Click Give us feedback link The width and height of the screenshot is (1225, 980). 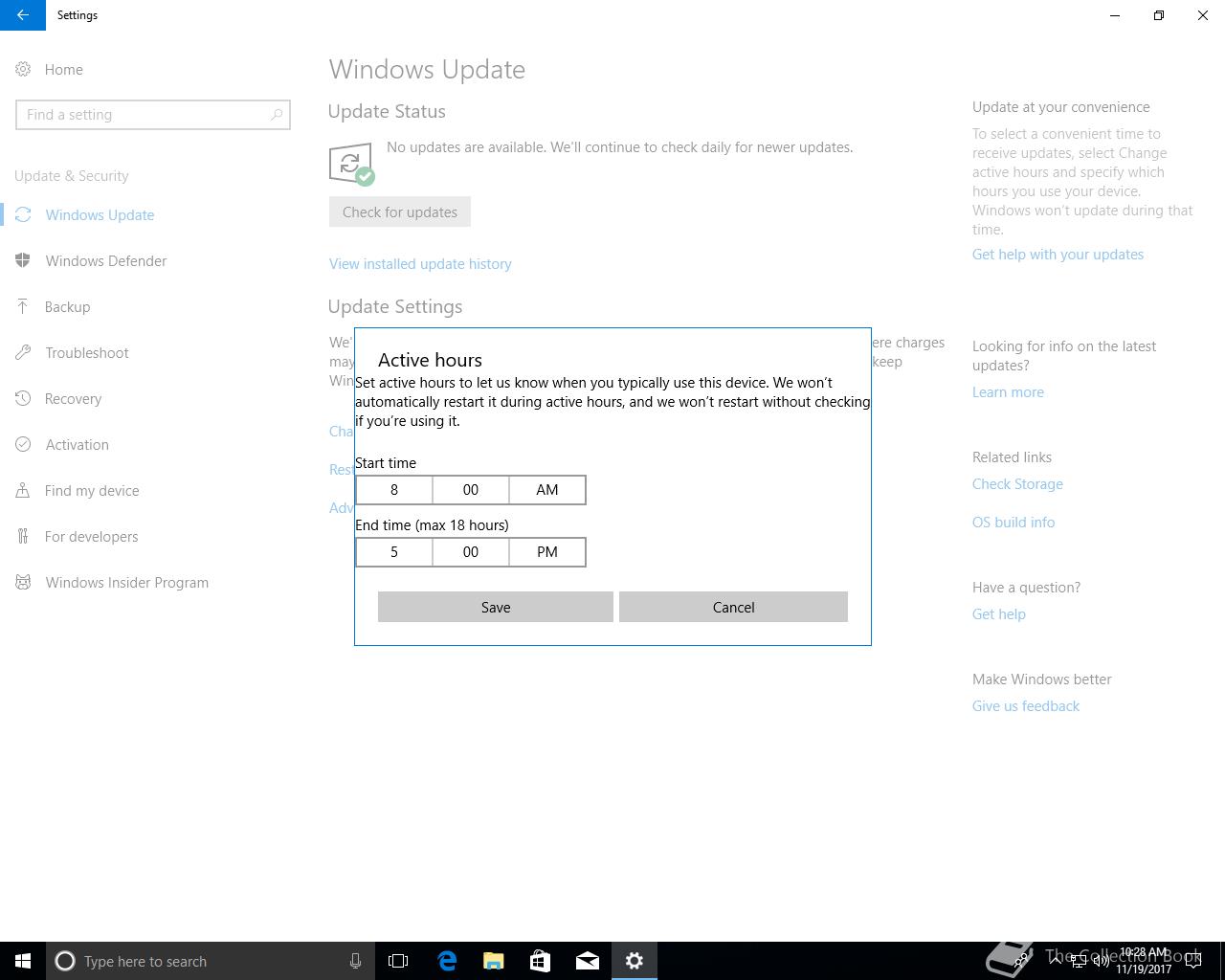click(x=1026, y=706)
